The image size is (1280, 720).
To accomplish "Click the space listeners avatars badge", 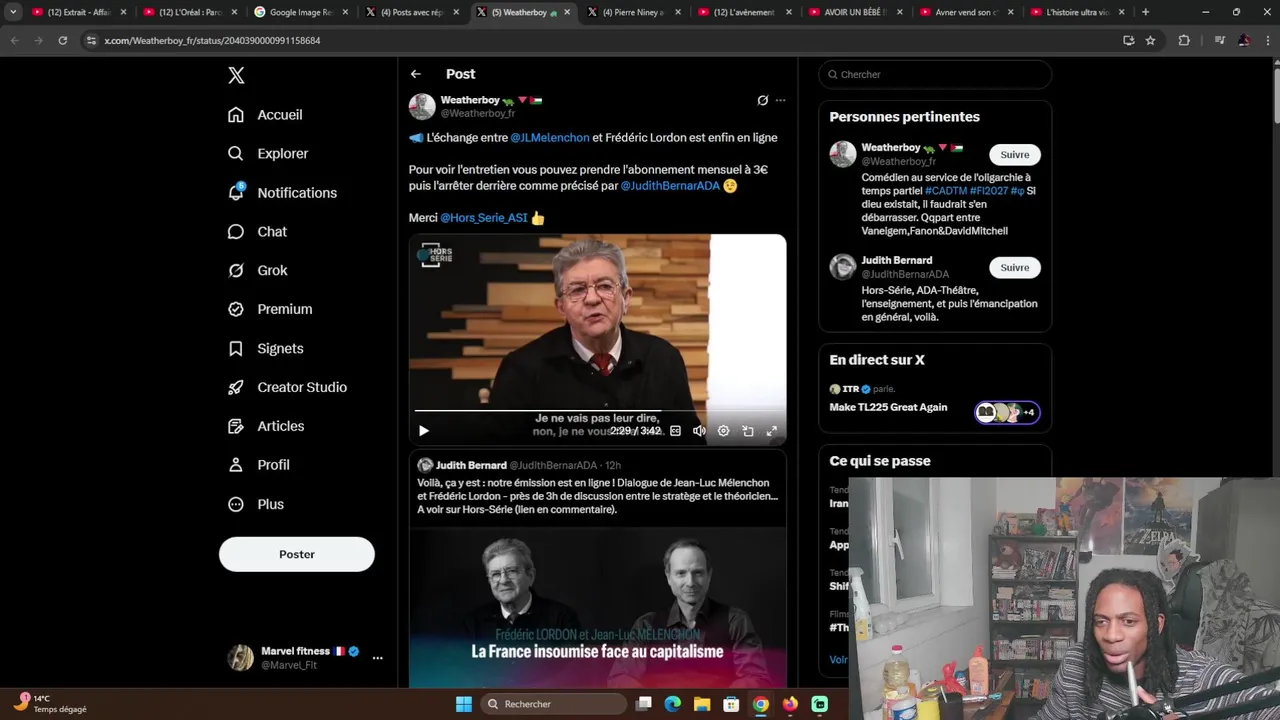I will coord(1007,412).
